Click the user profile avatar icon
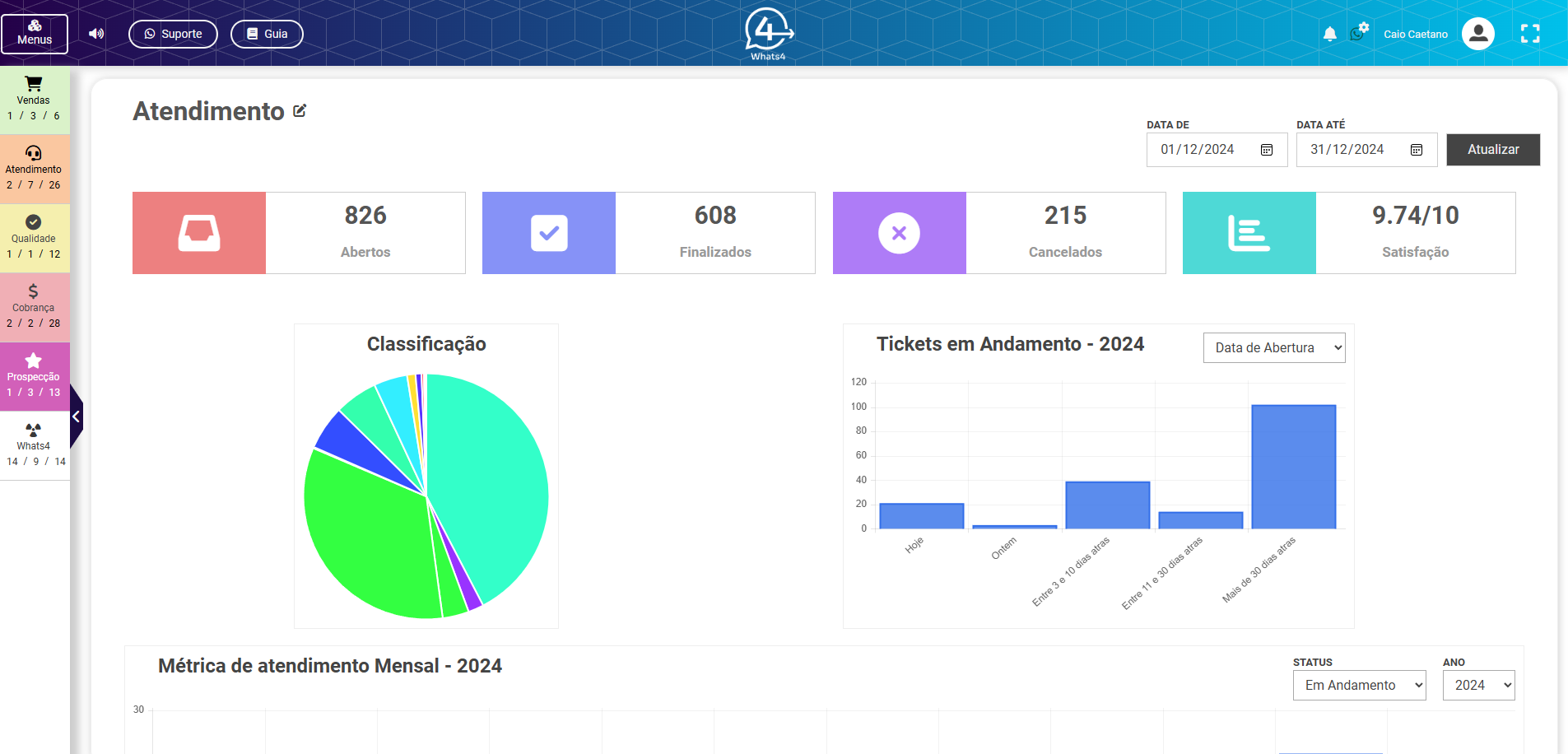 pyautogui.click(x=1477, y=34)
